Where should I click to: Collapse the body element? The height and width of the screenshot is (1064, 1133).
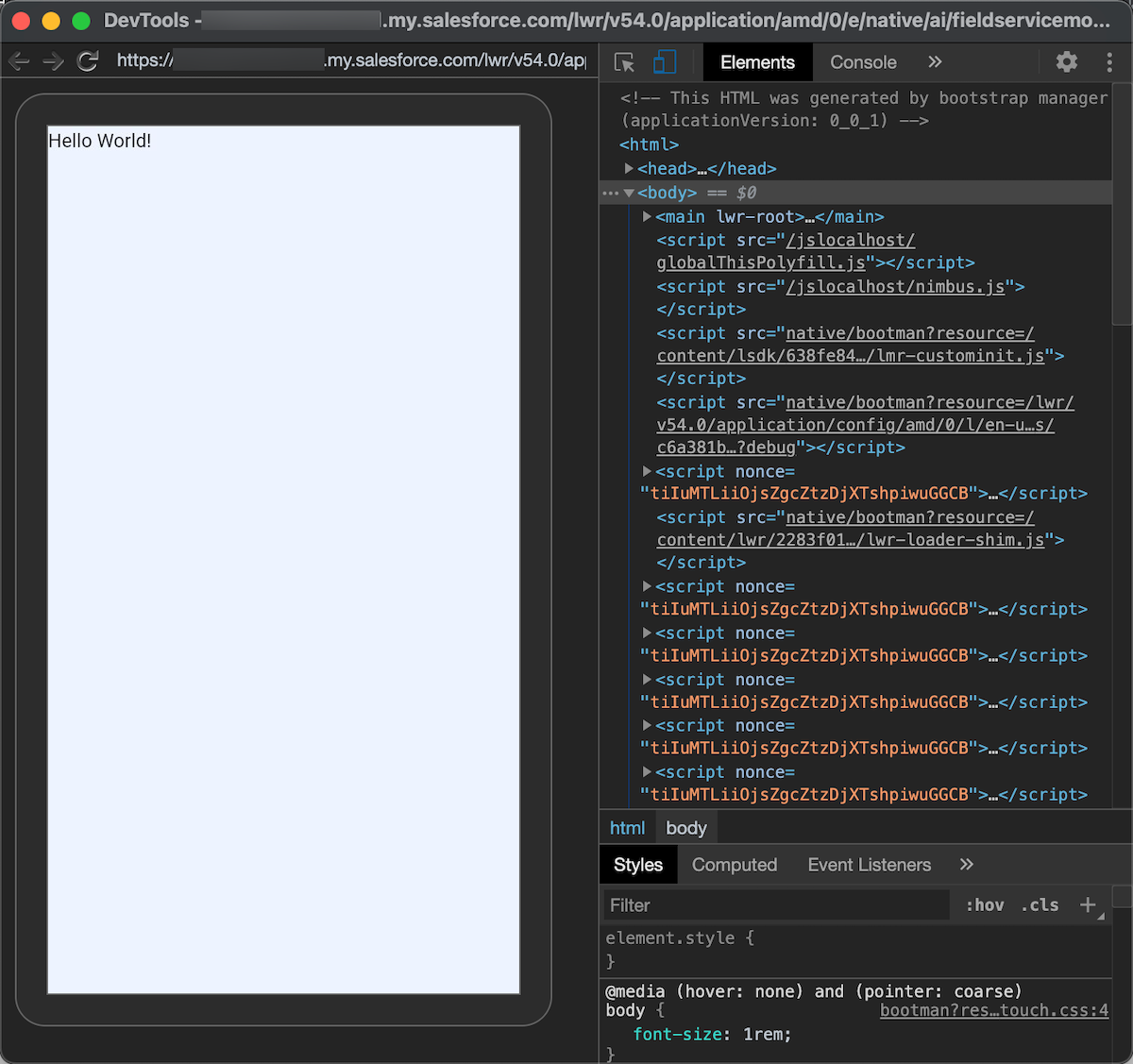[x=629, y=192]
